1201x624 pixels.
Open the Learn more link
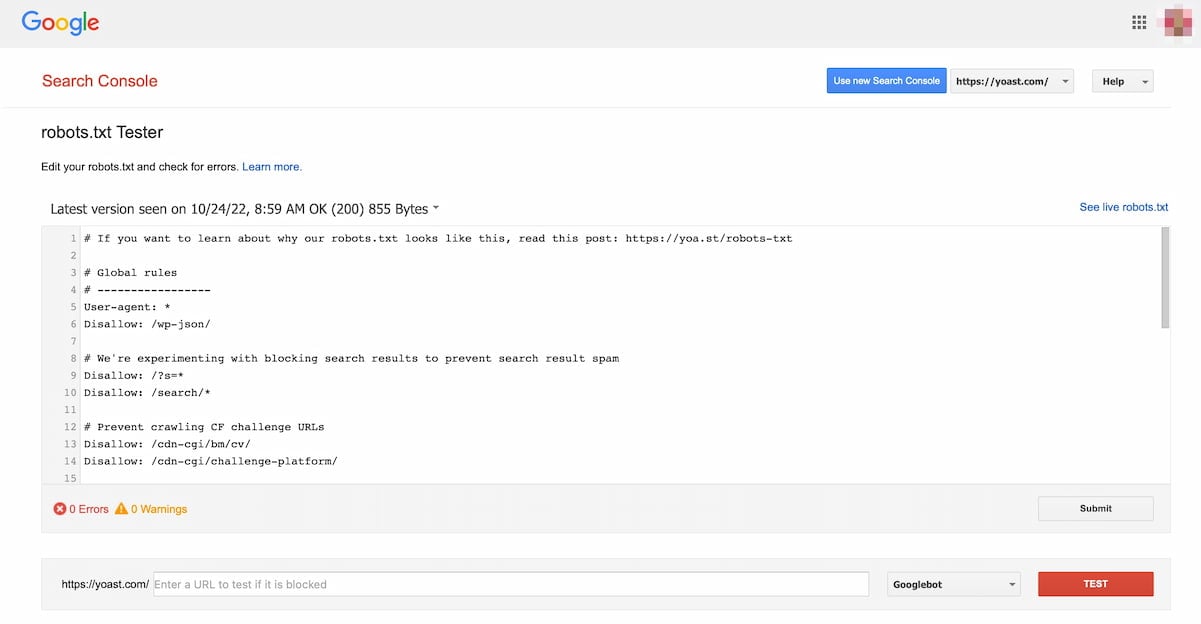(x=272, y=167)
